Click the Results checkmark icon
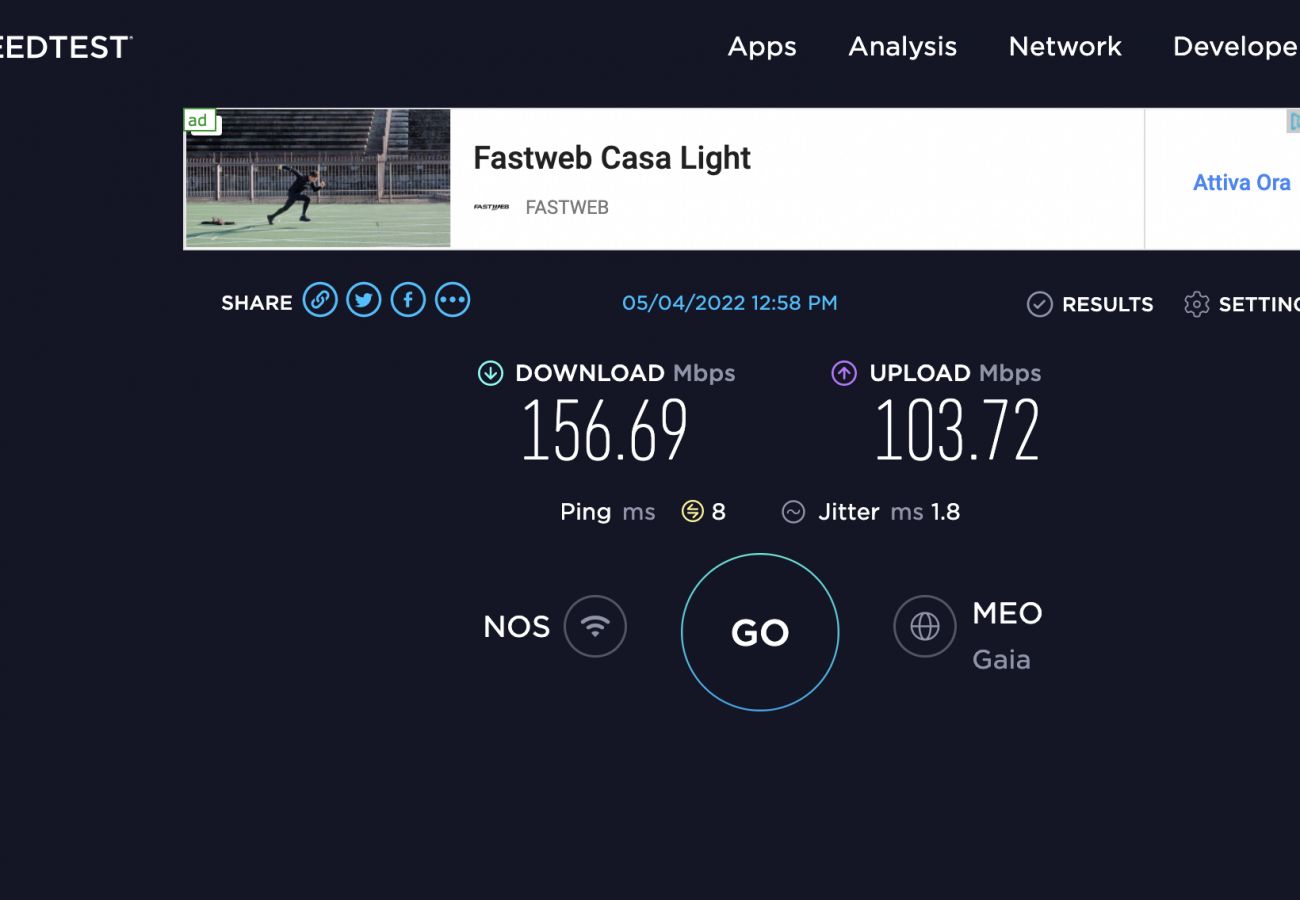Image resolution: width=1300 pixels, height=900 pixels. [x=1040, y=304]
